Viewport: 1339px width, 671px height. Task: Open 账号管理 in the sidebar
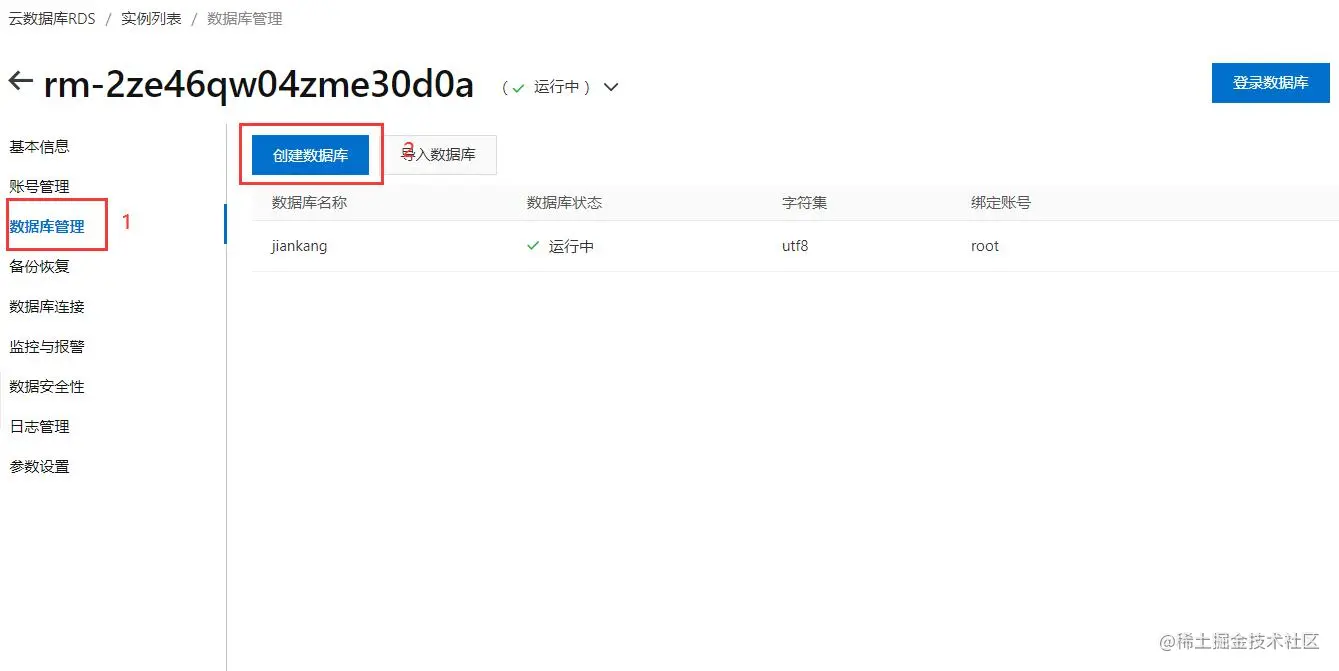point(39,187)
